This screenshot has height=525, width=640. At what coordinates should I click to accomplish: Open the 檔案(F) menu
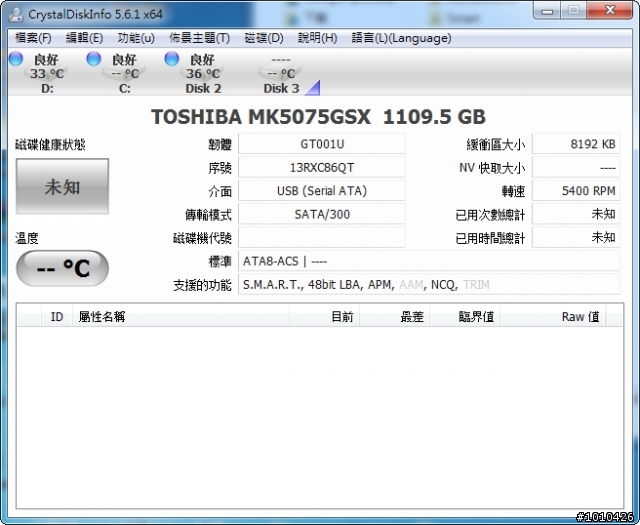[x=33, y=38]
